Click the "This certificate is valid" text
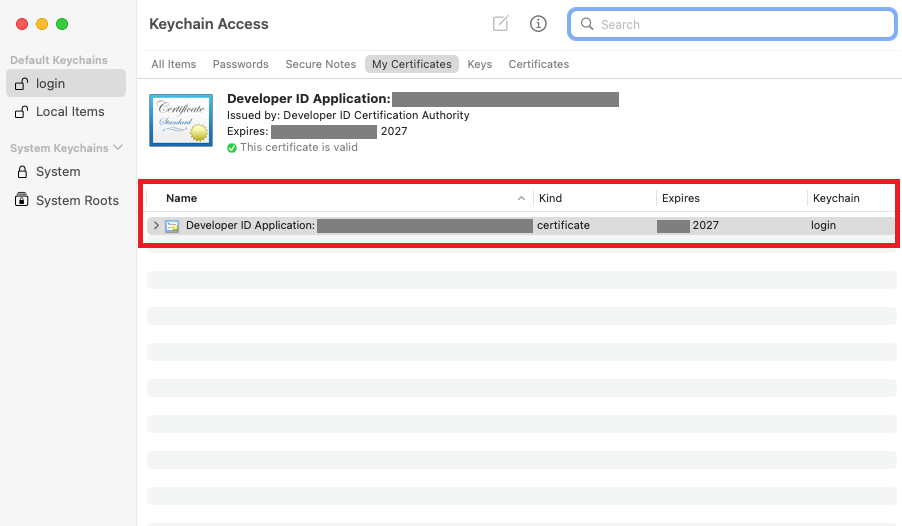The height and width of the screenshot is (526, 902). (299, 147)
